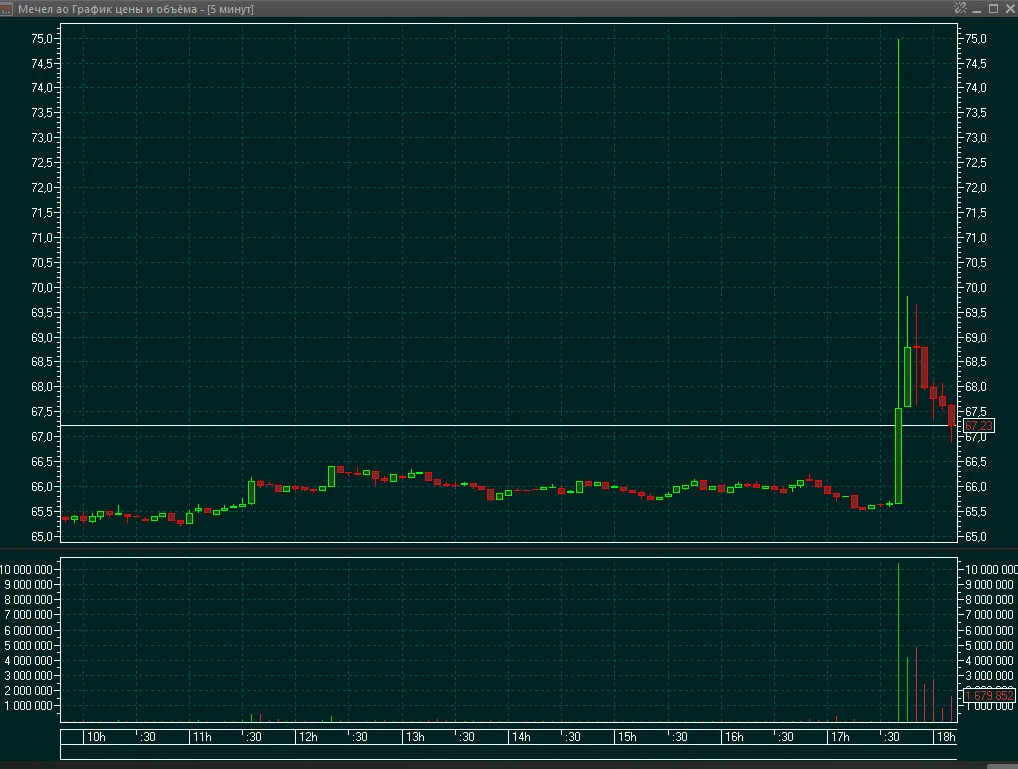Viewport: 1018px width, 769px height.
Task: Click the 73,5 label on right price axis
Action: 976,113
